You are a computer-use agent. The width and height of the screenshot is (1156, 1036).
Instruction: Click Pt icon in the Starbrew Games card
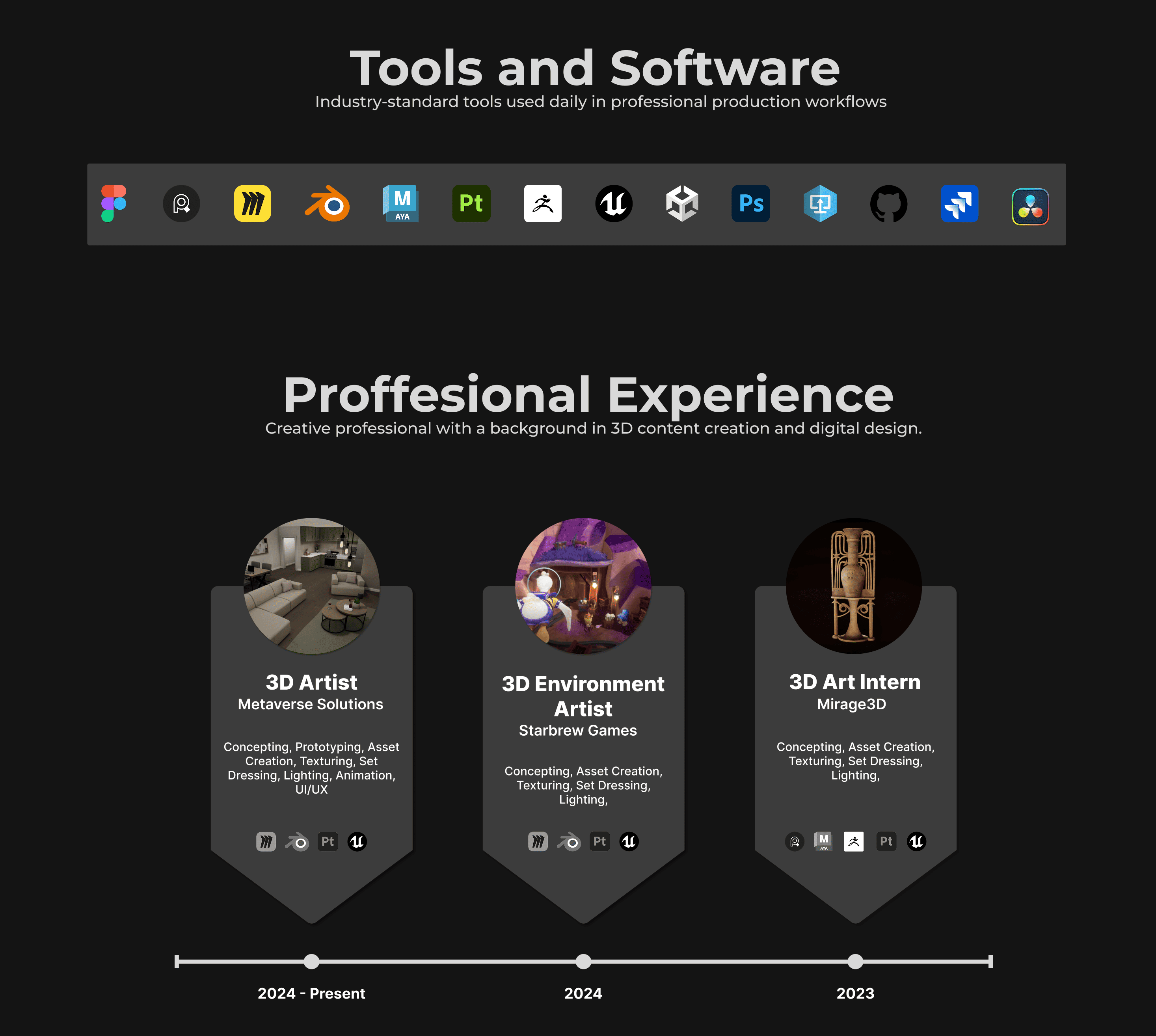599,841
